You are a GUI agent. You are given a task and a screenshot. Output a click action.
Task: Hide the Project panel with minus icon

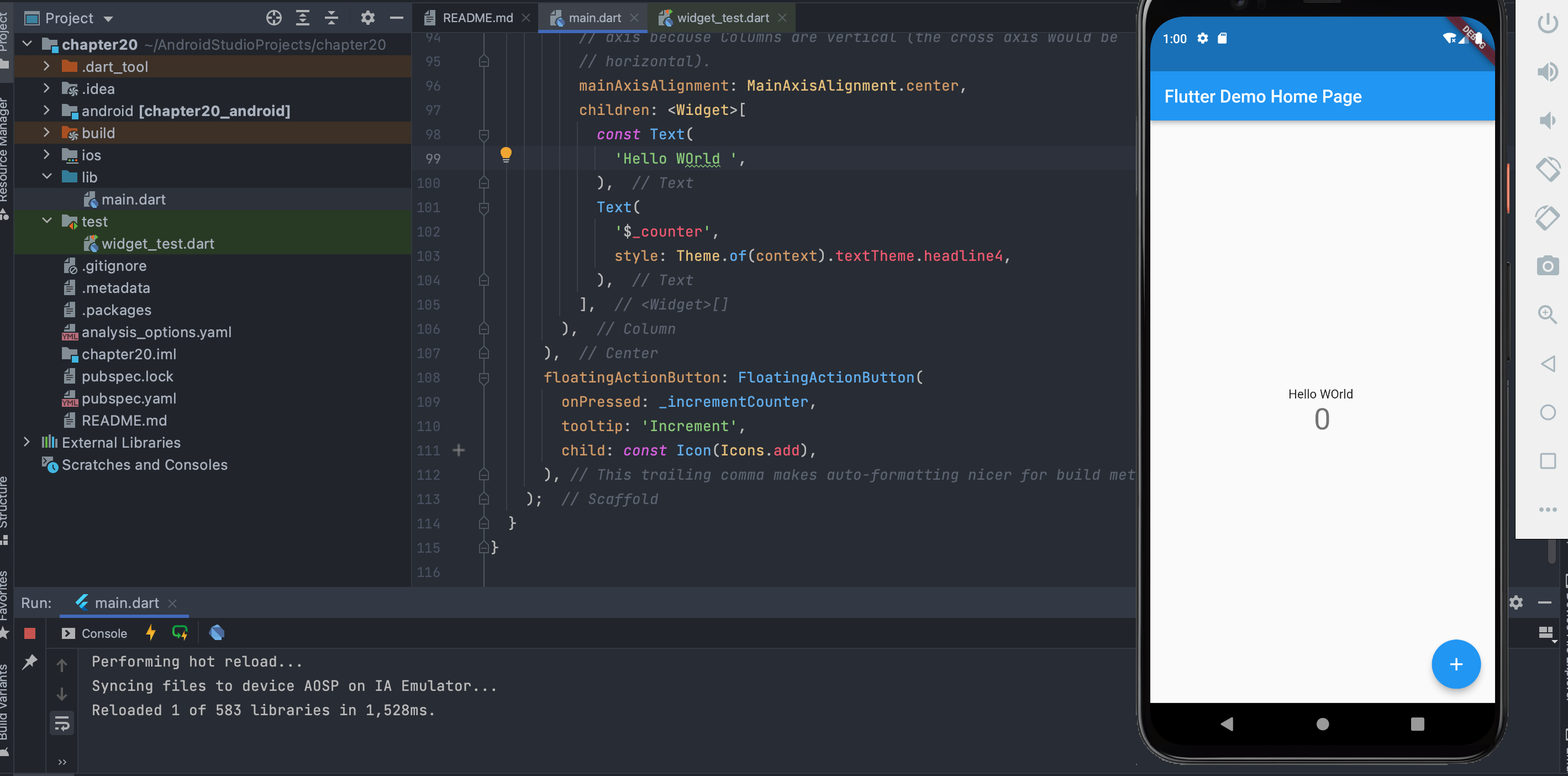[396, 18]
